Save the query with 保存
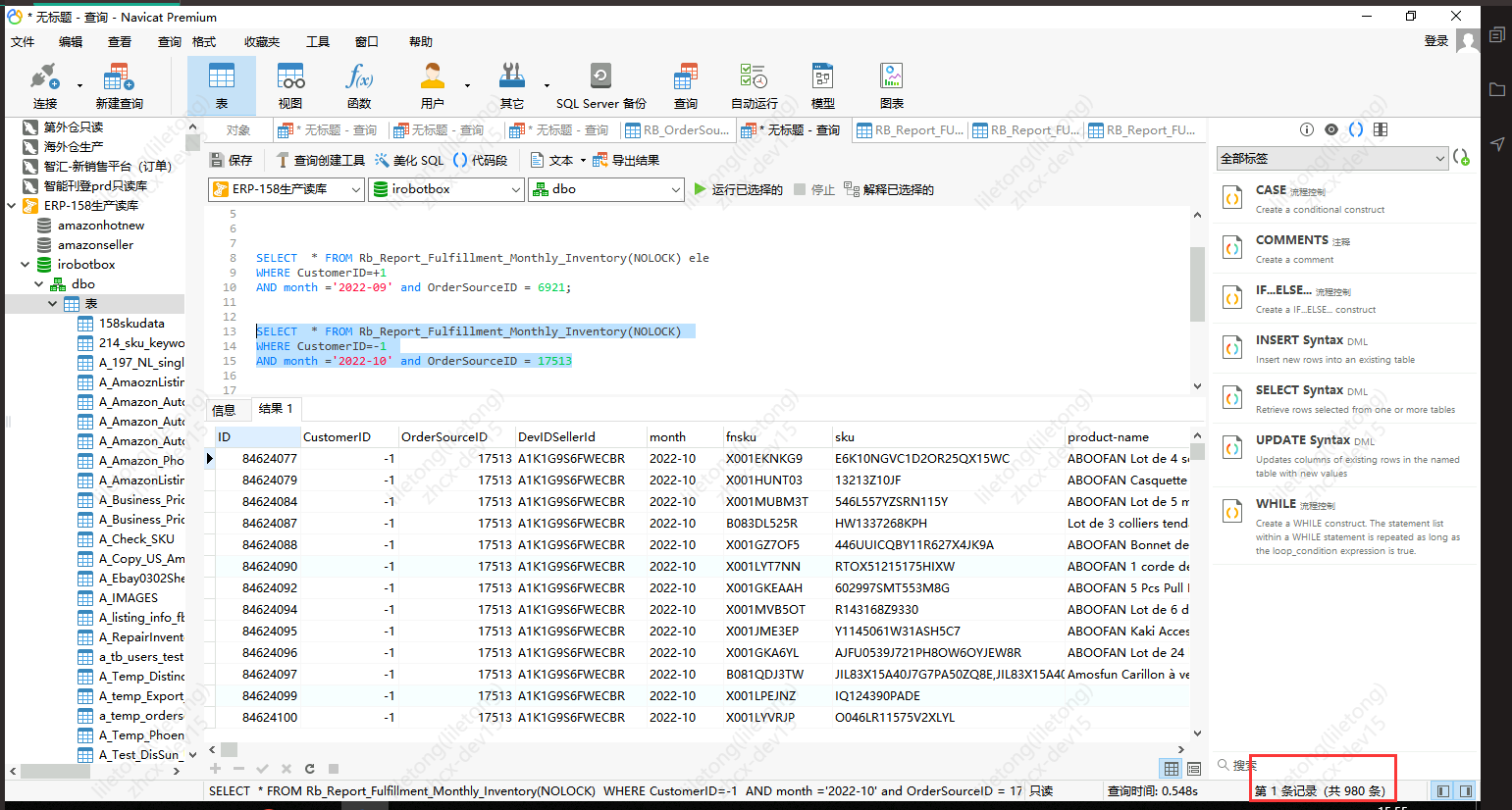 click(232, 160)
